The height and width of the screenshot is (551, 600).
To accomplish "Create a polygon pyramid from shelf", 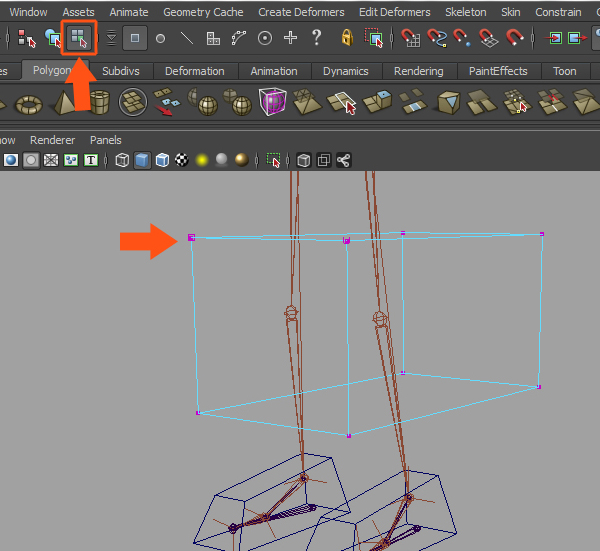I will (64, 102).
